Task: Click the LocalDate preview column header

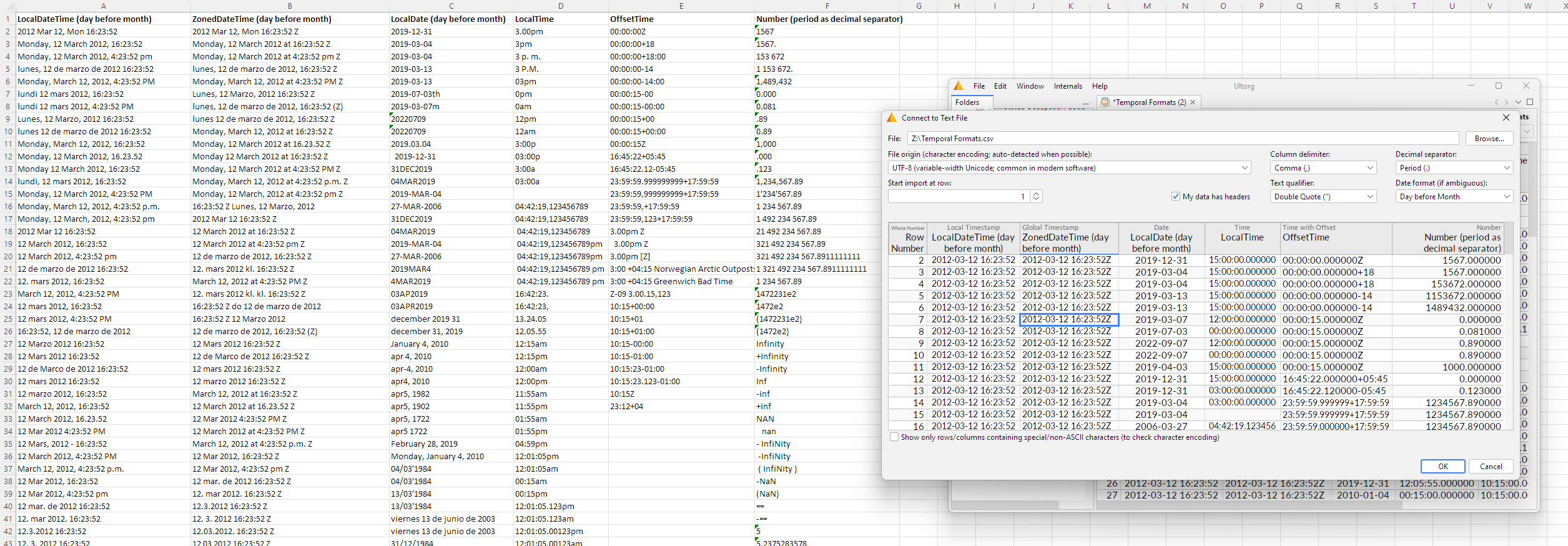Action: [1161, 239]
